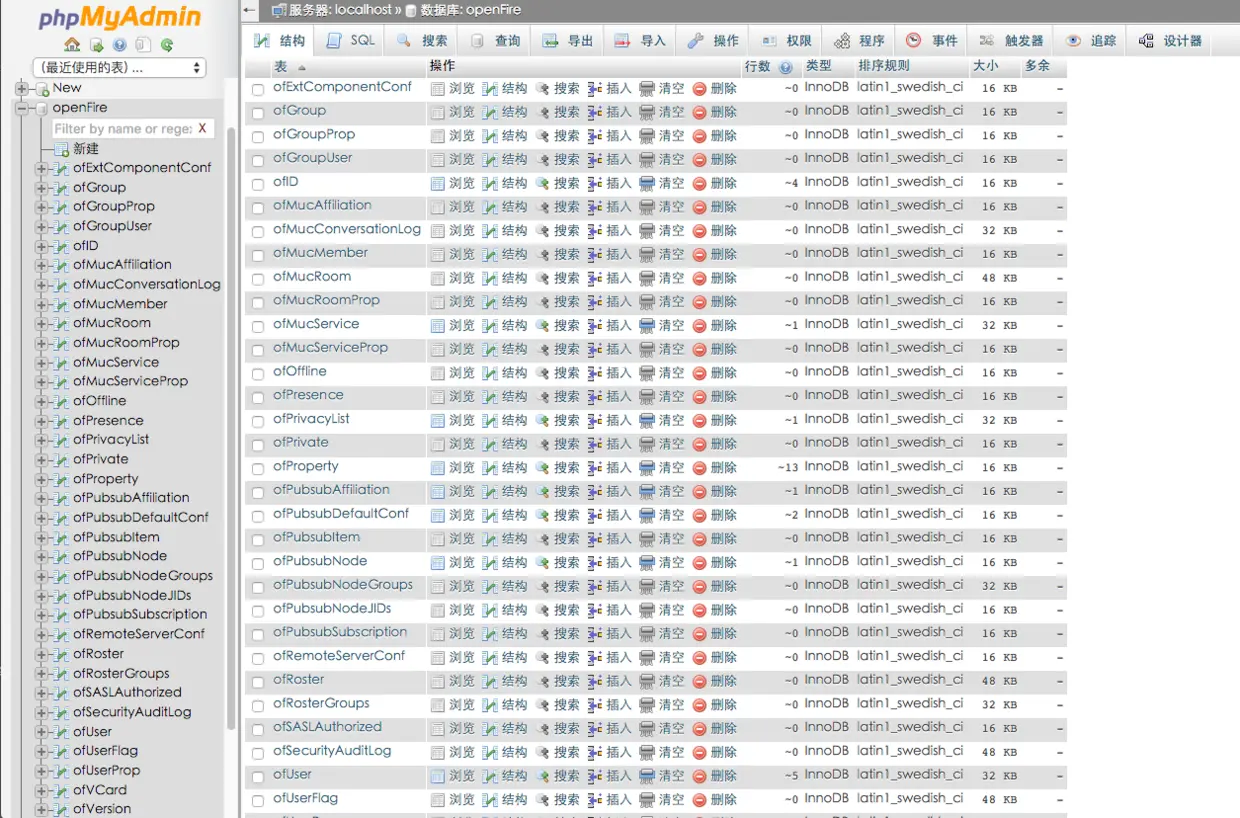Image resolution: width=1240 pixels, height=818 pixels.
Task: Click search icon for ofMucRoom row
Action: click(542, 278)
